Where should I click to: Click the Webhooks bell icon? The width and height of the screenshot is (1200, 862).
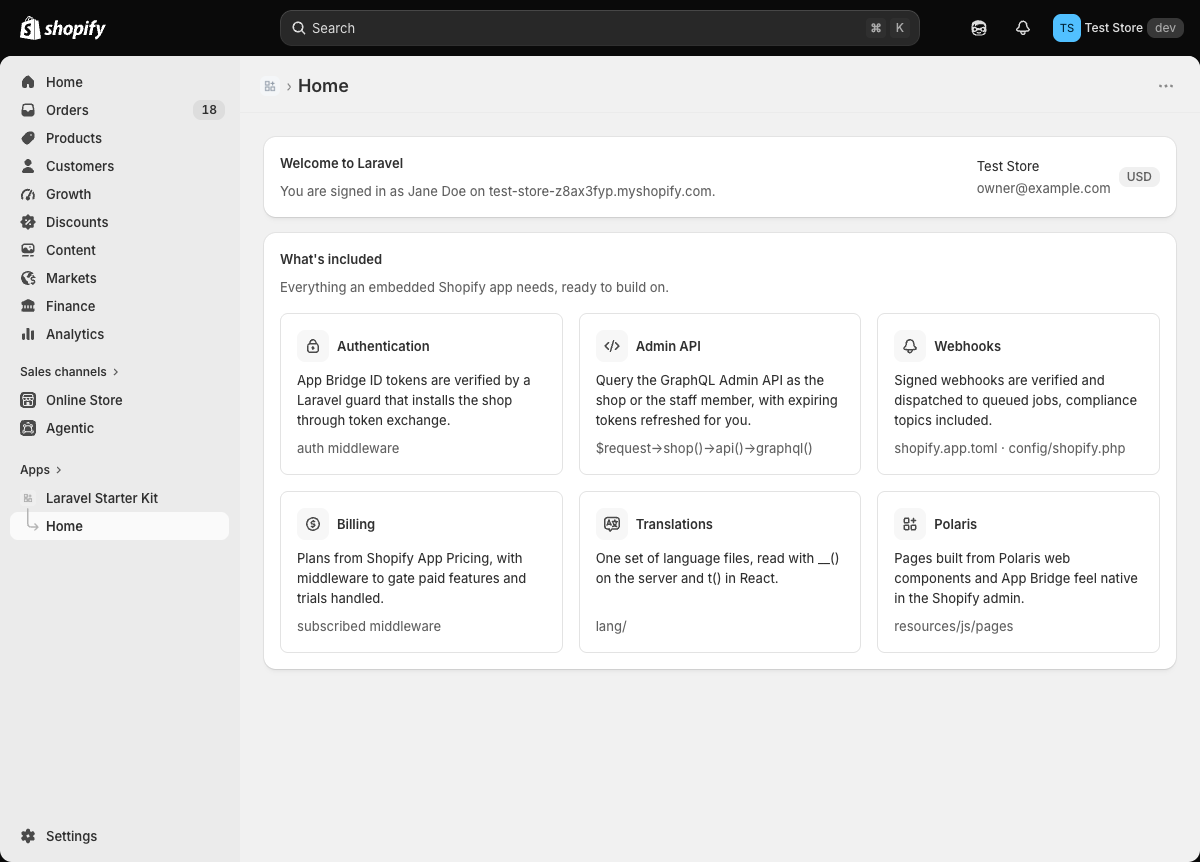[x=910, y=346]
